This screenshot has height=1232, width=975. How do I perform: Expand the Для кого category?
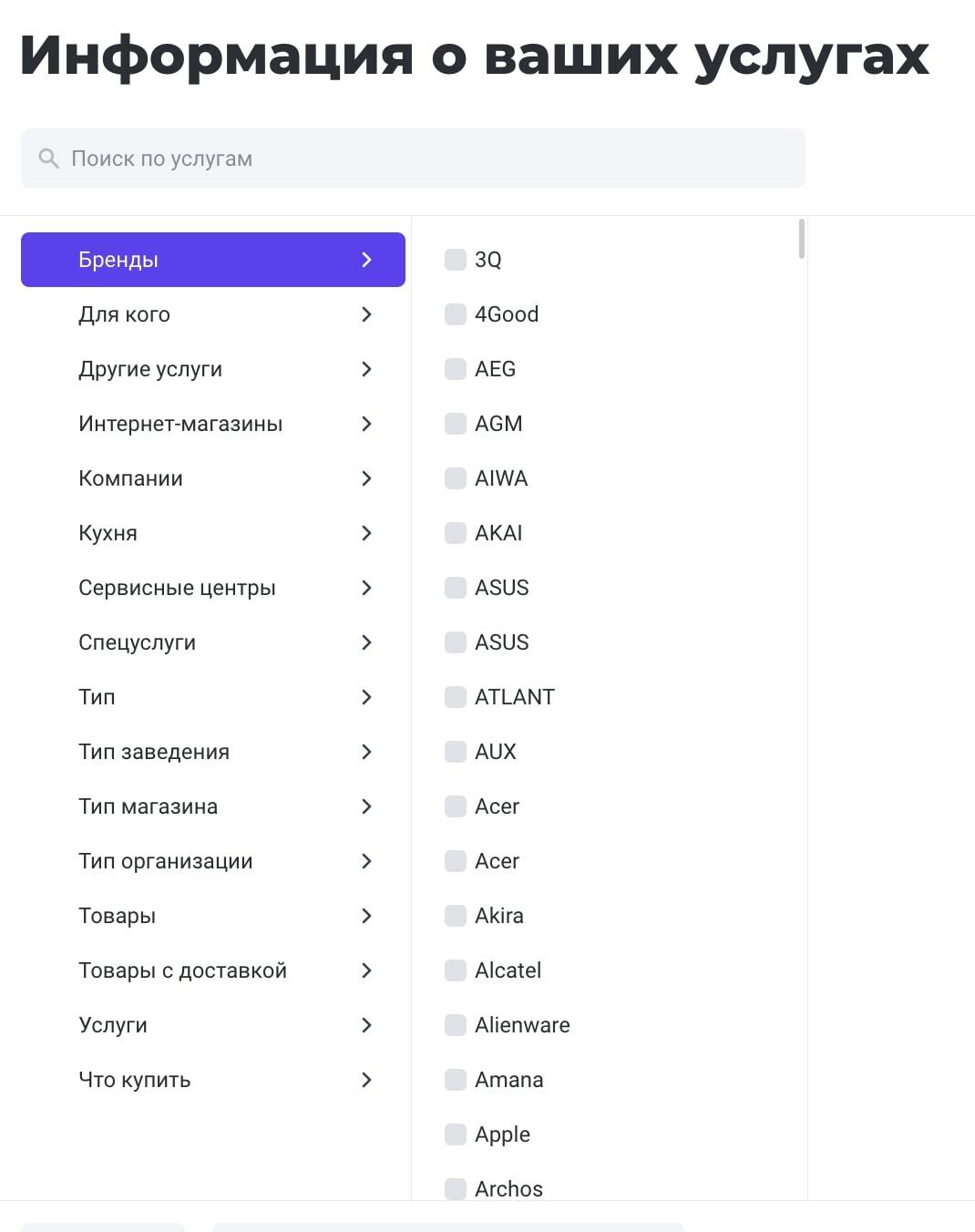click(x=213, y=314)
